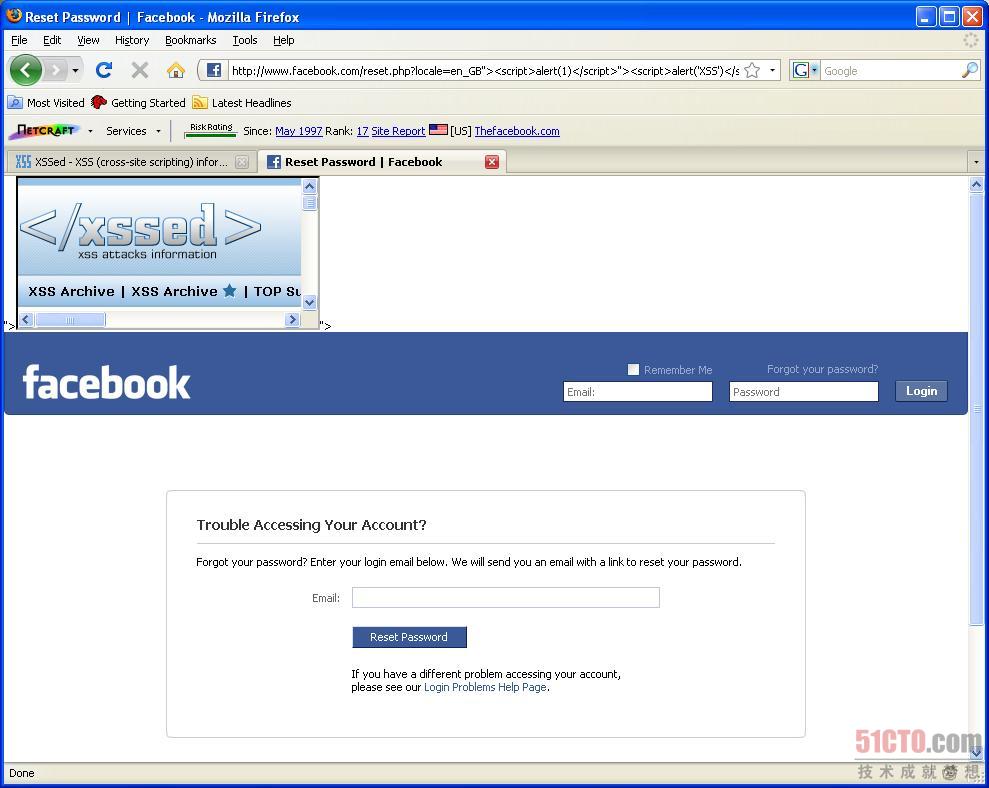The width and height of the screenshot is (989, 788).
Task: Click the embedded frame's scroll left arrow
Action: pos(26,319)
